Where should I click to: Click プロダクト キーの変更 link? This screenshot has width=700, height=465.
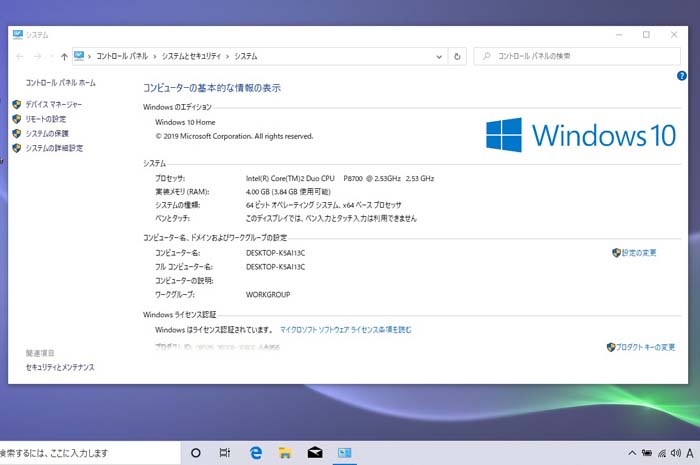pyautogui.click(x=646, y=347)
